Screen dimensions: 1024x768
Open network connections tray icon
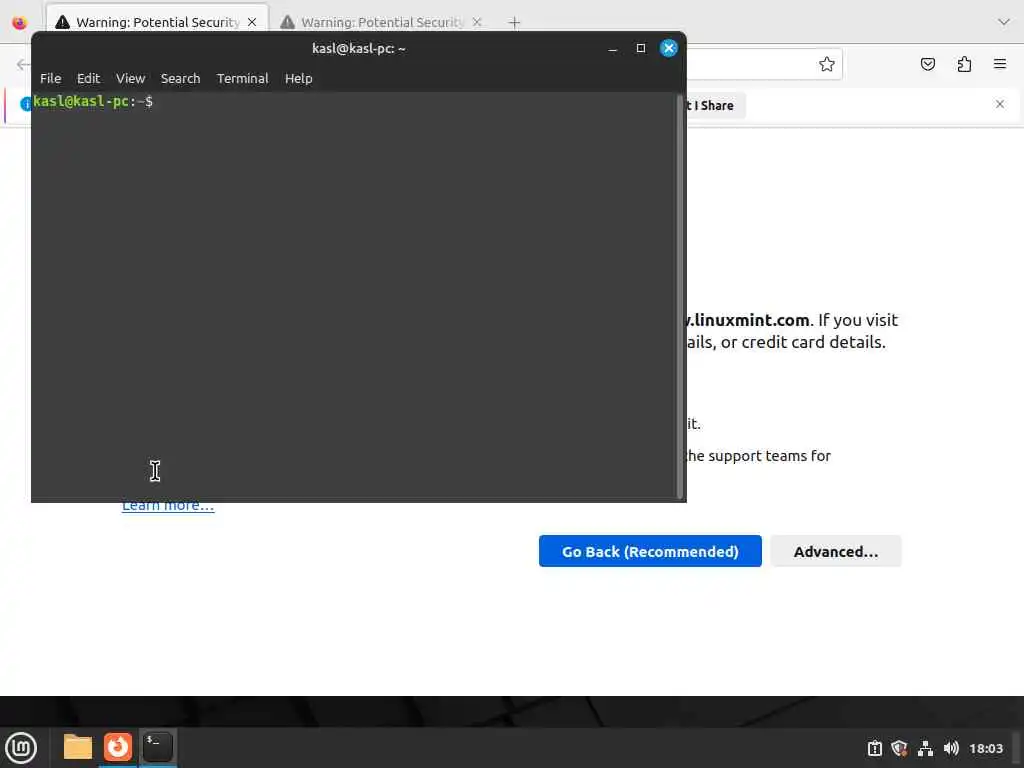(x=925, y=748)
